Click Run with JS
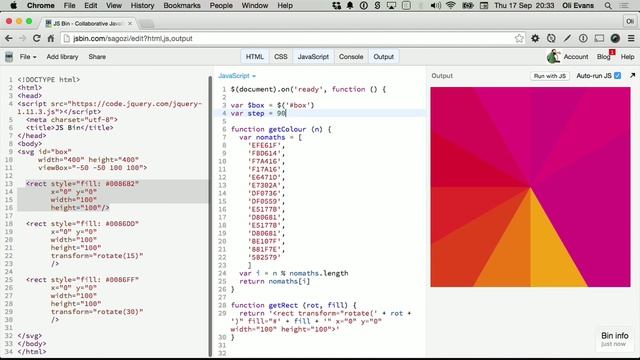The height and width of the screenshot is (360, 640). coord(550,76)
